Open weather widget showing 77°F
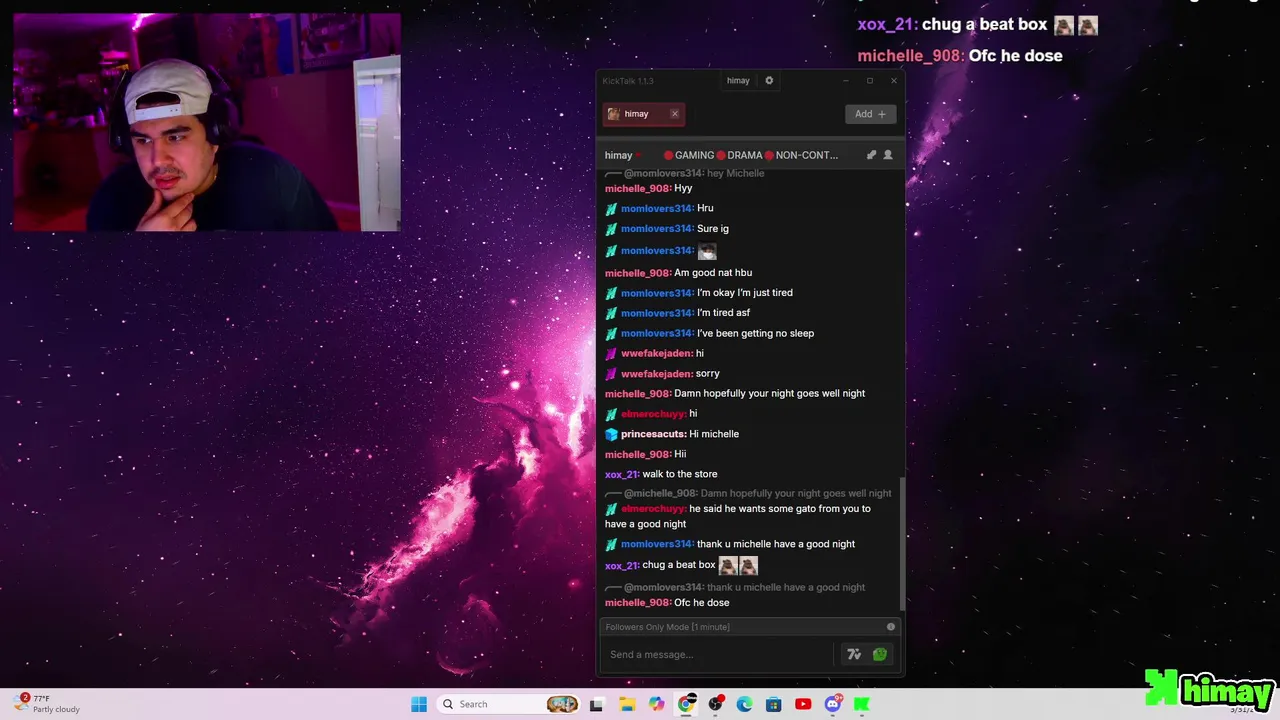The image size is (1280, 720). pos(48,704)
